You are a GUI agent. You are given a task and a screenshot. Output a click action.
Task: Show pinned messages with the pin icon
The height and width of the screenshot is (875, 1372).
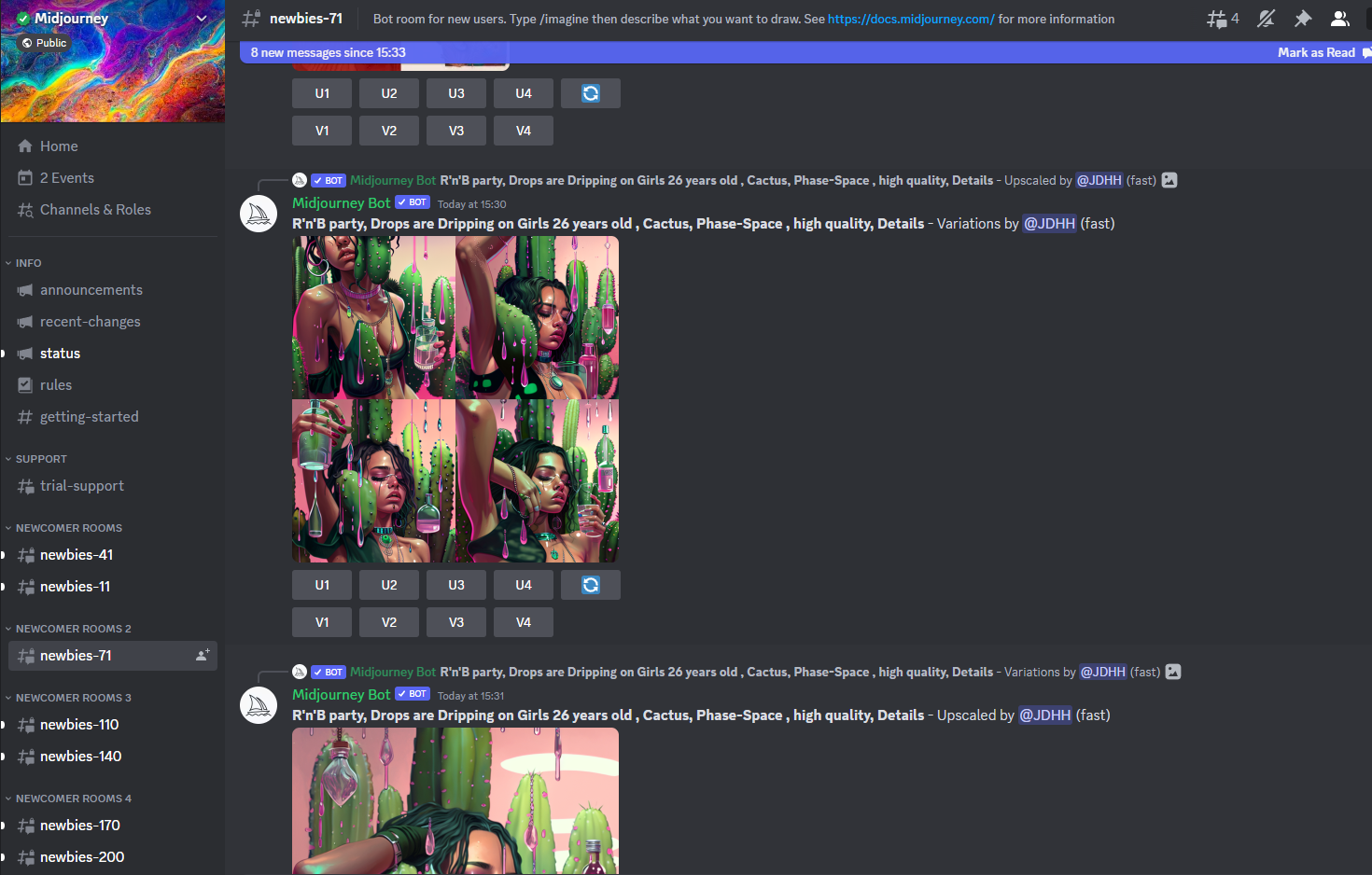(1303, 19)
